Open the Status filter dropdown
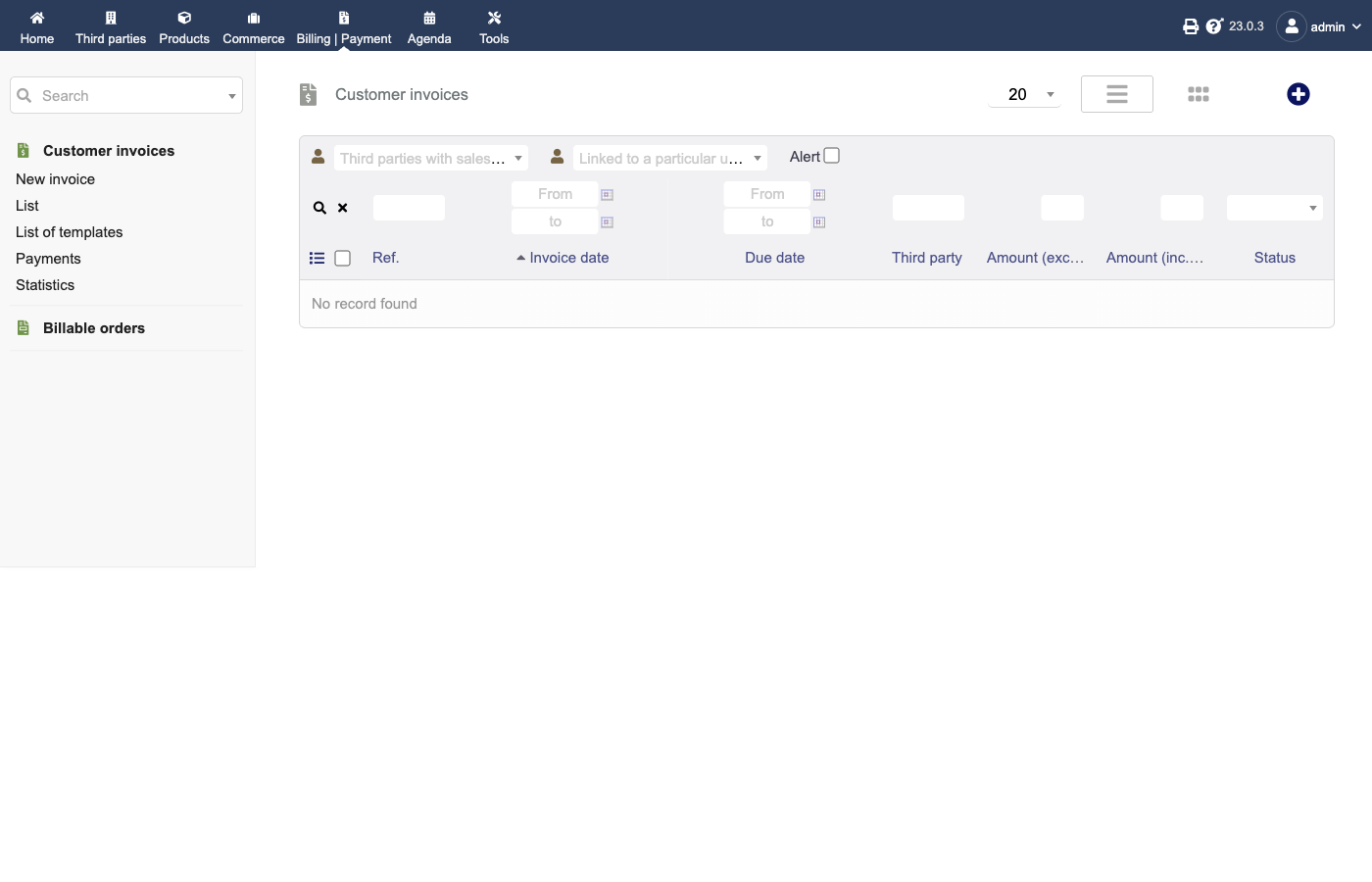 coord(1275,208)
